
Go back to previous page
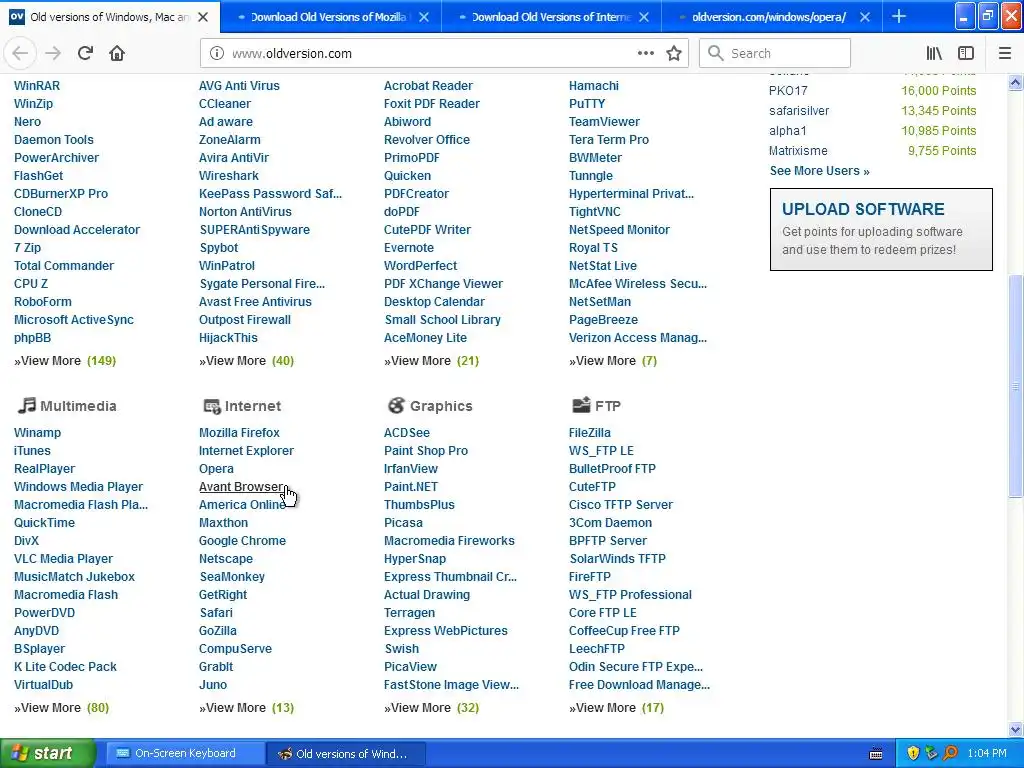[20, 54]
